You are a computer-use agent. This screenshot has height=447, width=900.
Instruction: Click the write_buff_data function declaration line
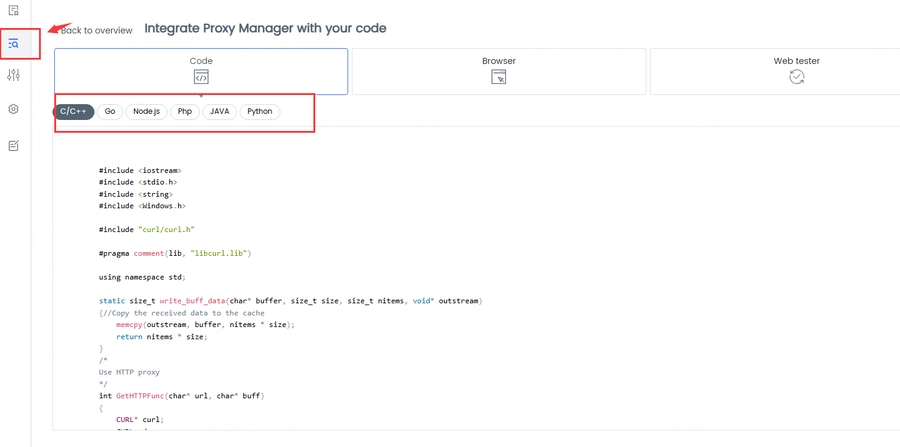[x=289, y=301]
